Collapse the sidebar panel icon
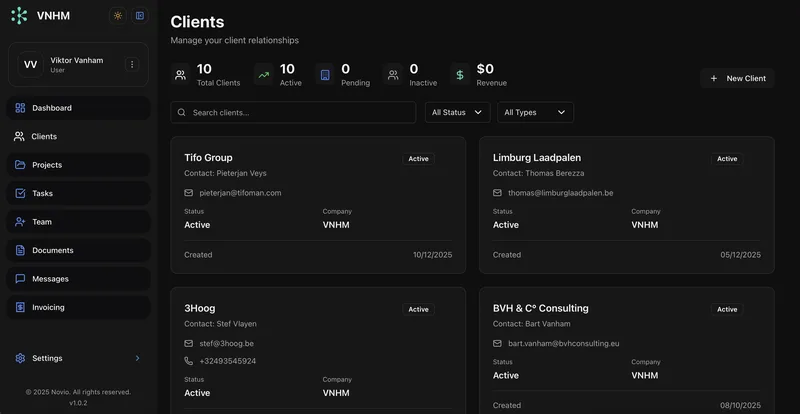The height and width of the screenshot is (414, 800). pyautogui.click(x=139, y=16)
